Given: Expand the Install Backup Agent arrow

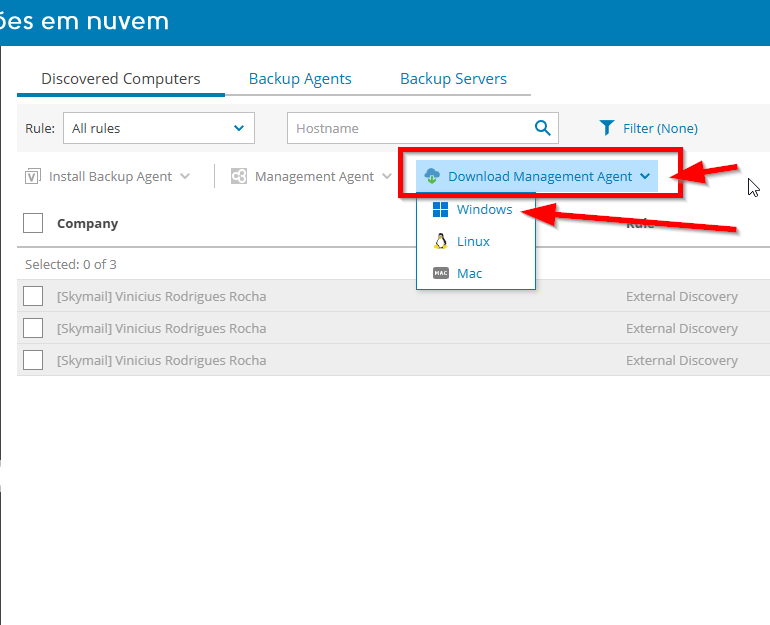Looking at the screenshot, I should (x=185, y=177).
